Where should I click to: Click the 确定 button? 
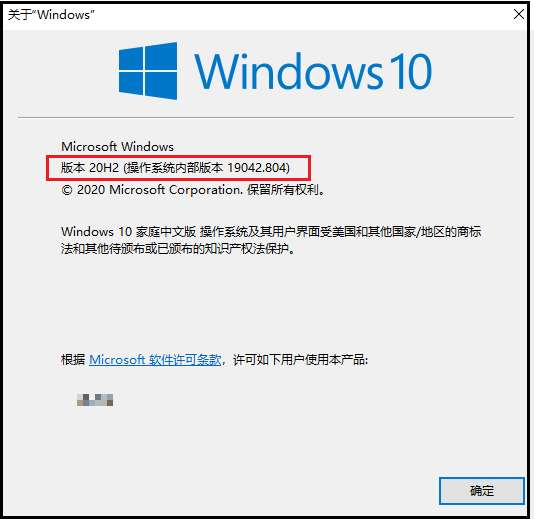tap(482, 491)
